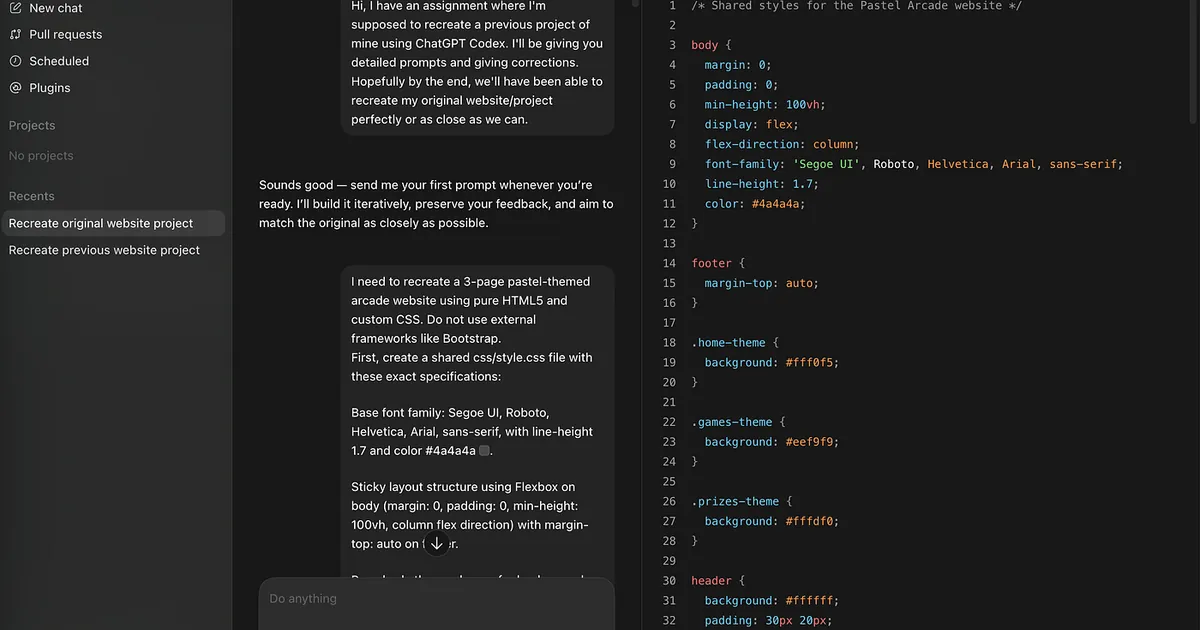The height and width of the screenshot is (630, 1200).
Task: Click the scroll-to-bottom arrow button
Action: (436, 544)
